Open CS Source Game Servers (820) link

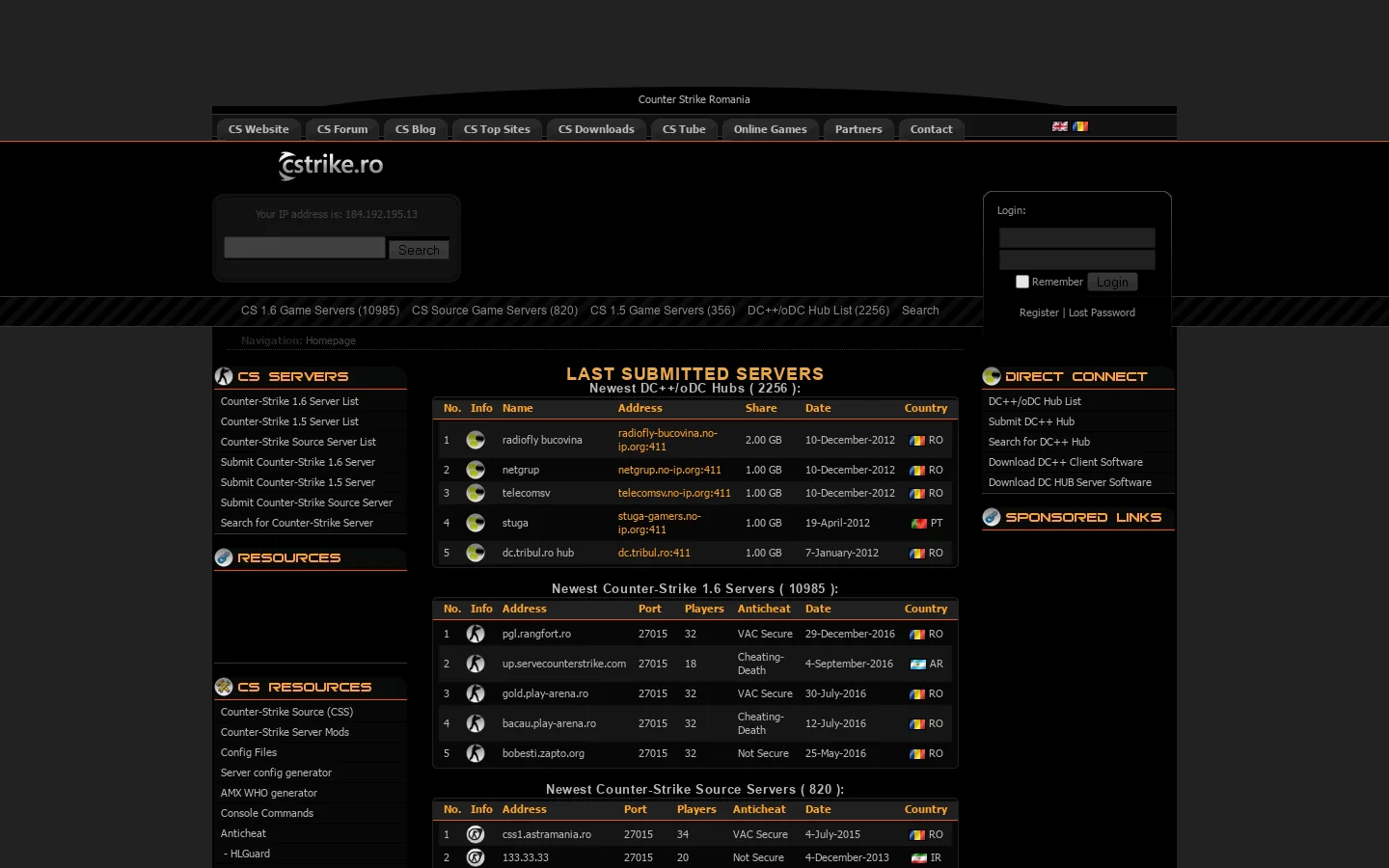pyautogui.click(x=495, y=311)
